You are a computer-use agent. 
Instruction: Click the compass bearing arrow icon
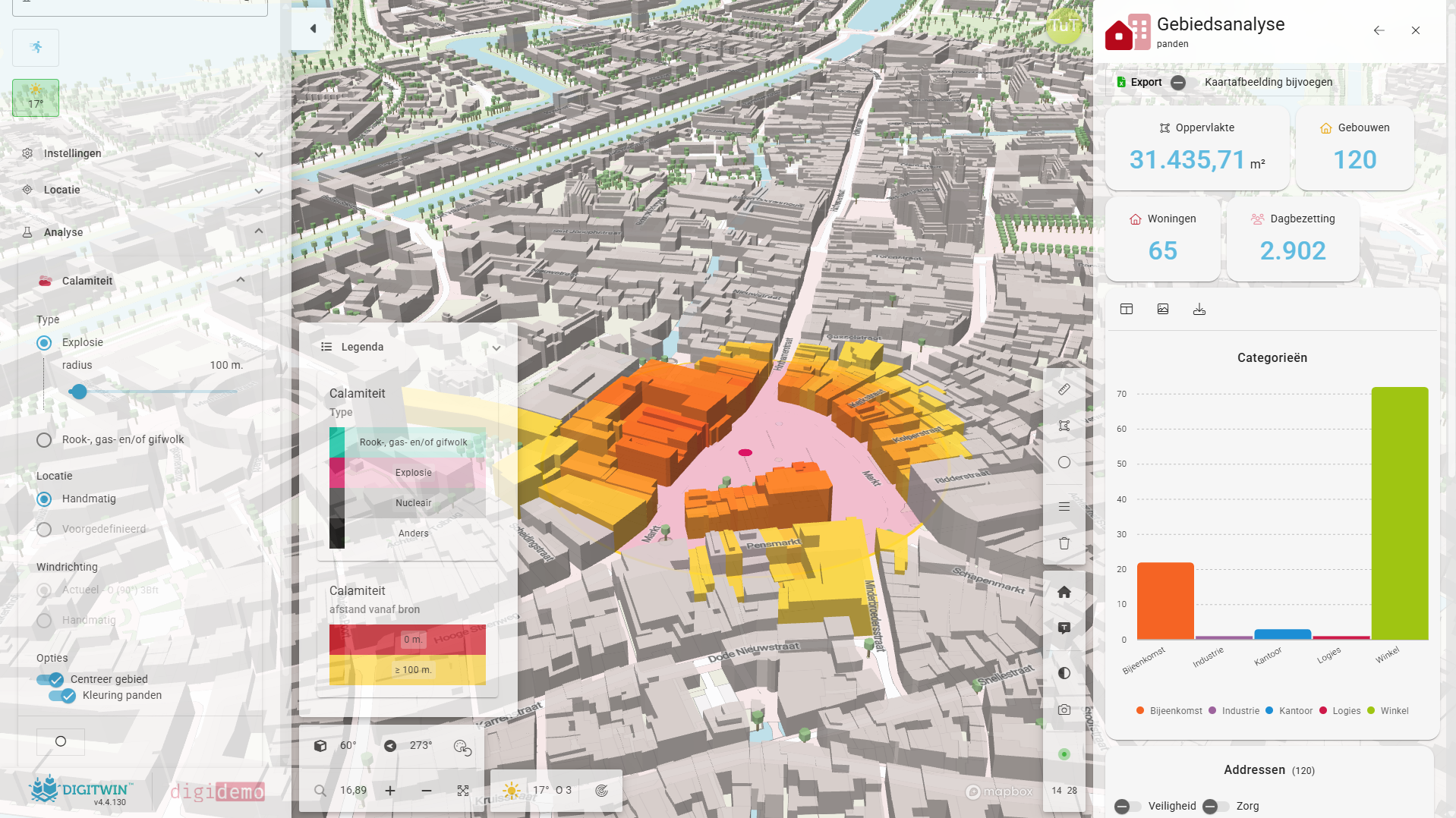coord(390,746)
